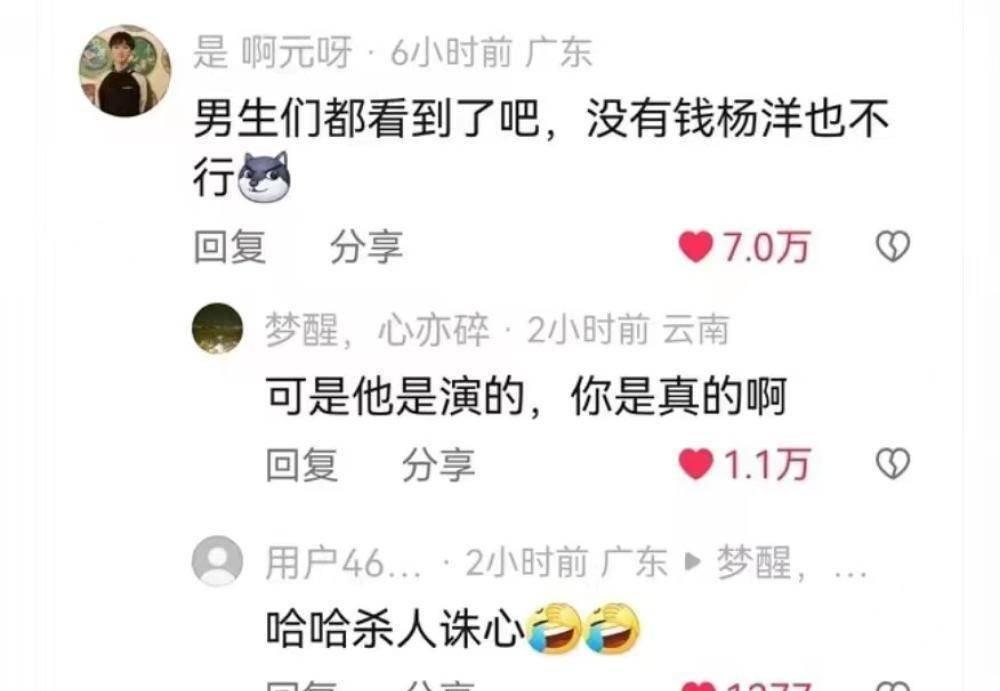Reply to 梦醒，心亦碎's comment
Viewport: 1000px width, 691px height.
pos(302,464)
